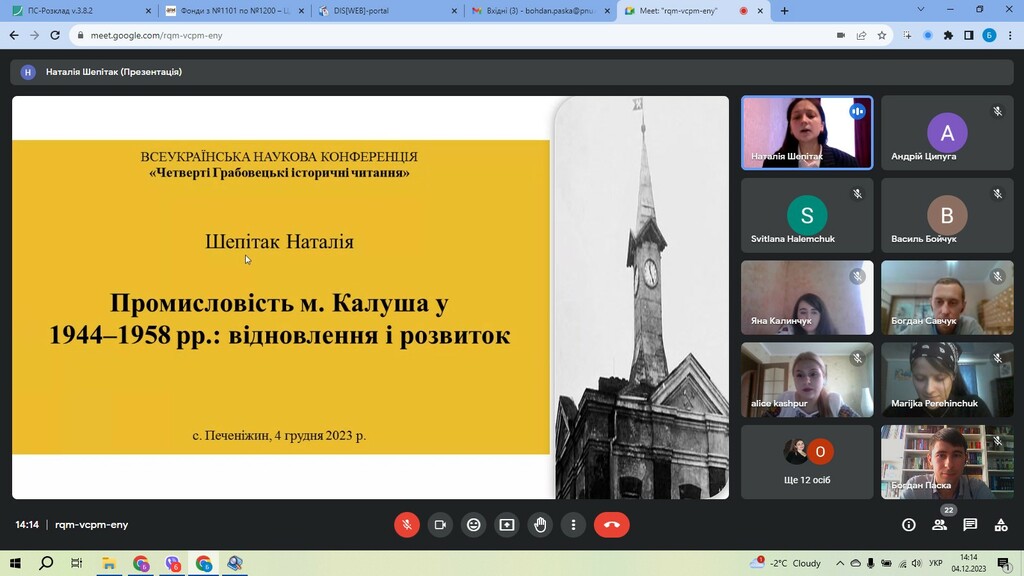
Task: Select Наталія Шепітак video tile
Action: [x=806, y=132]
